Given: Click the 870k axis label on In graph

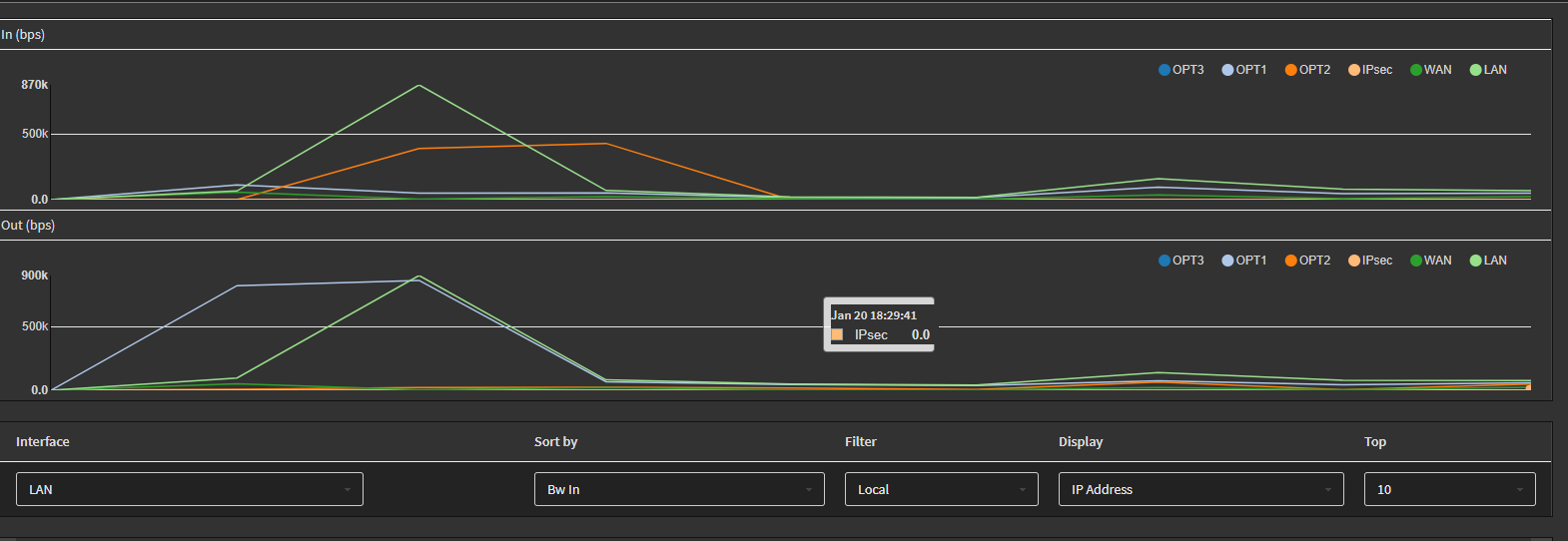Looking at the screenshot, I should (35, 85).
